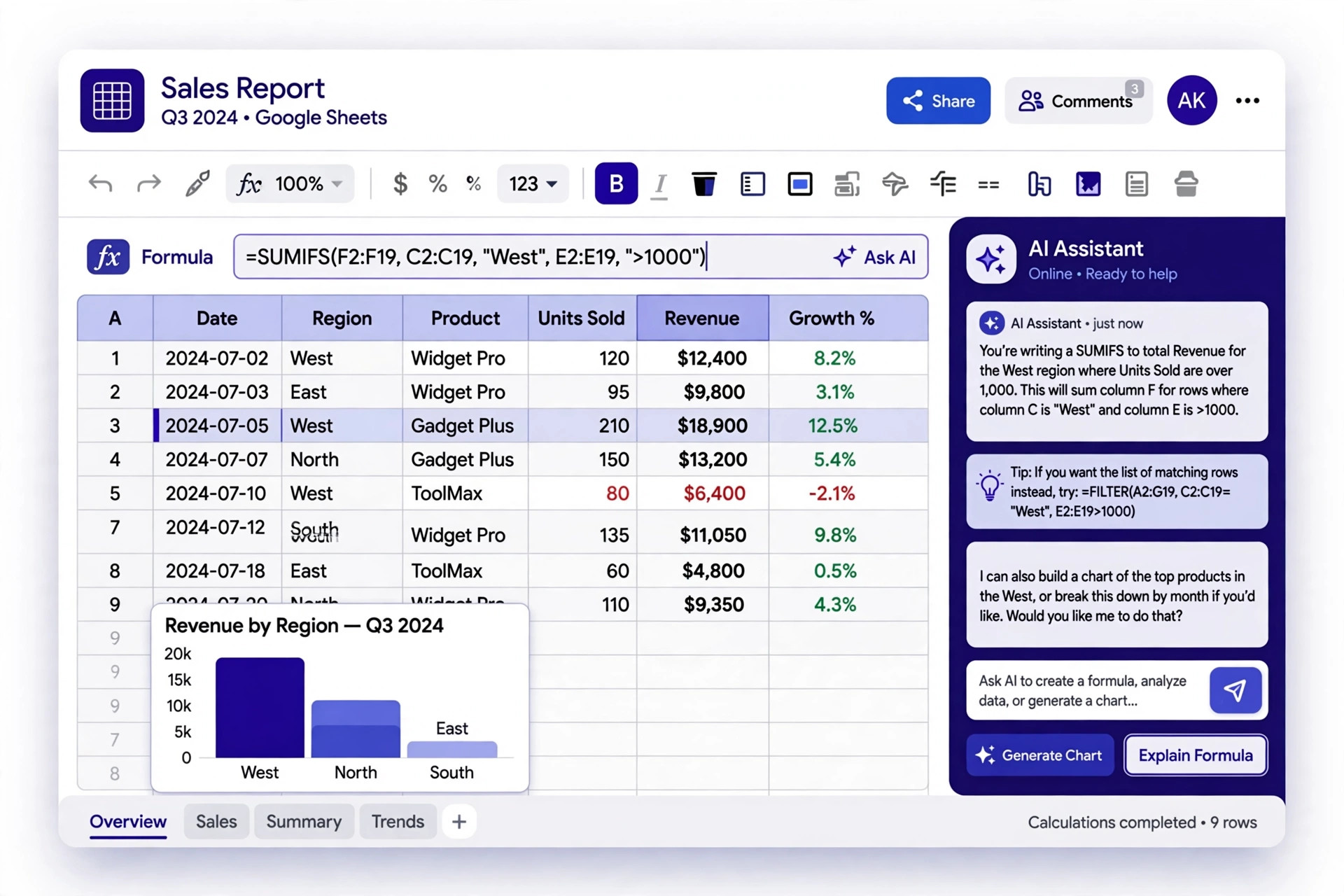The width and height of the screenshot is (1344, 896).
Task: Click the blue chart image toolbar icon
Action: coord(1088,184)
